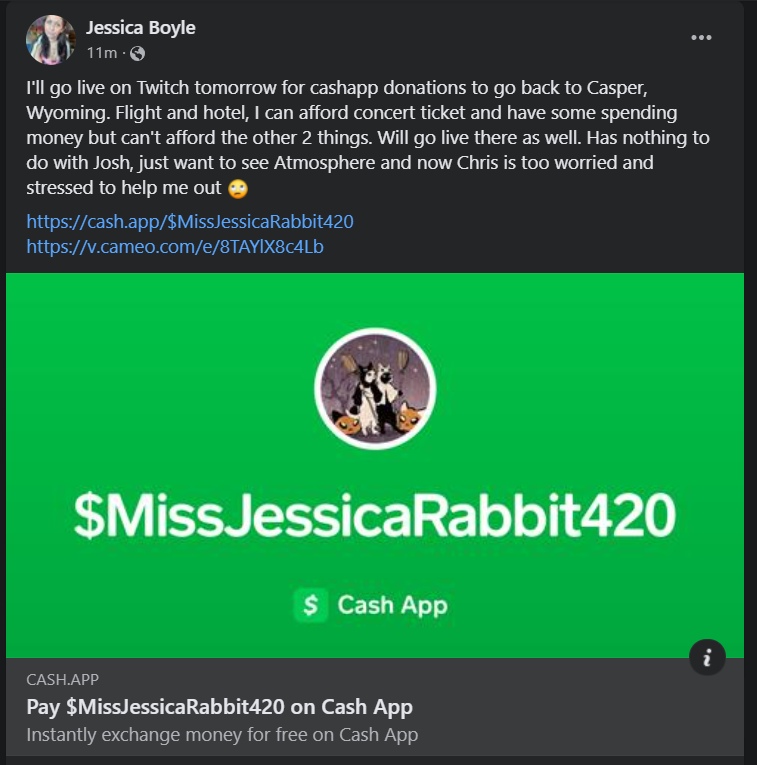This screenshot has width=757, height=765.
Task: Click the public globe privacy icon
Action: [138, 53]
